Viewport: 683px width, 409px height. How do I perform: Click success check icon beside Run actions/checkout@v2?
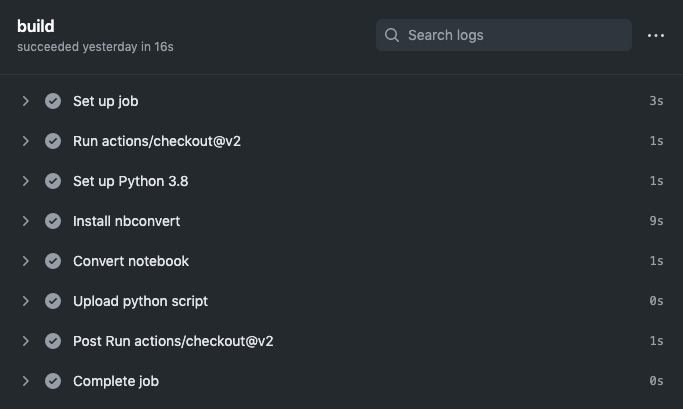[53, 141]
